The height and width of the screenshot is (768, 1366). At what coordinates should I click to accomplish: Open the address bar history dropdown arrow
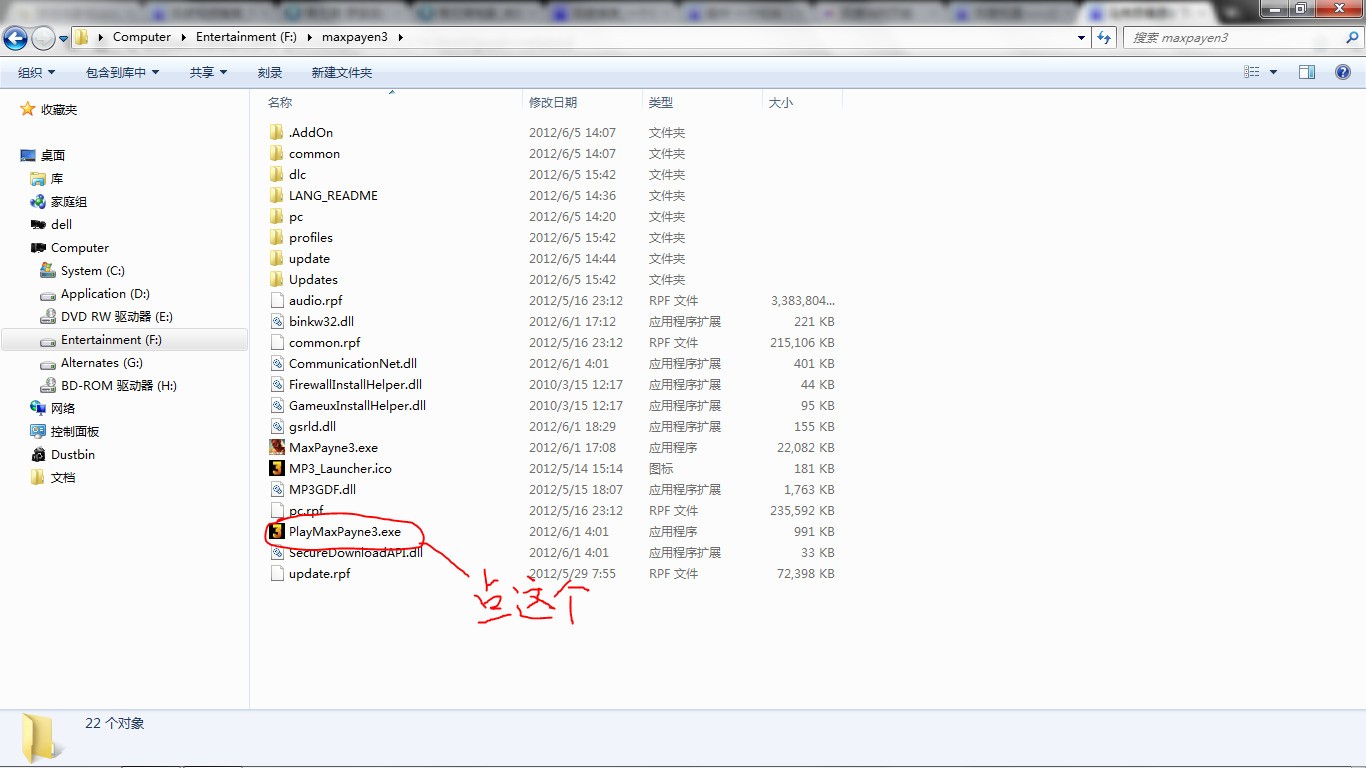coord(1081,37)
